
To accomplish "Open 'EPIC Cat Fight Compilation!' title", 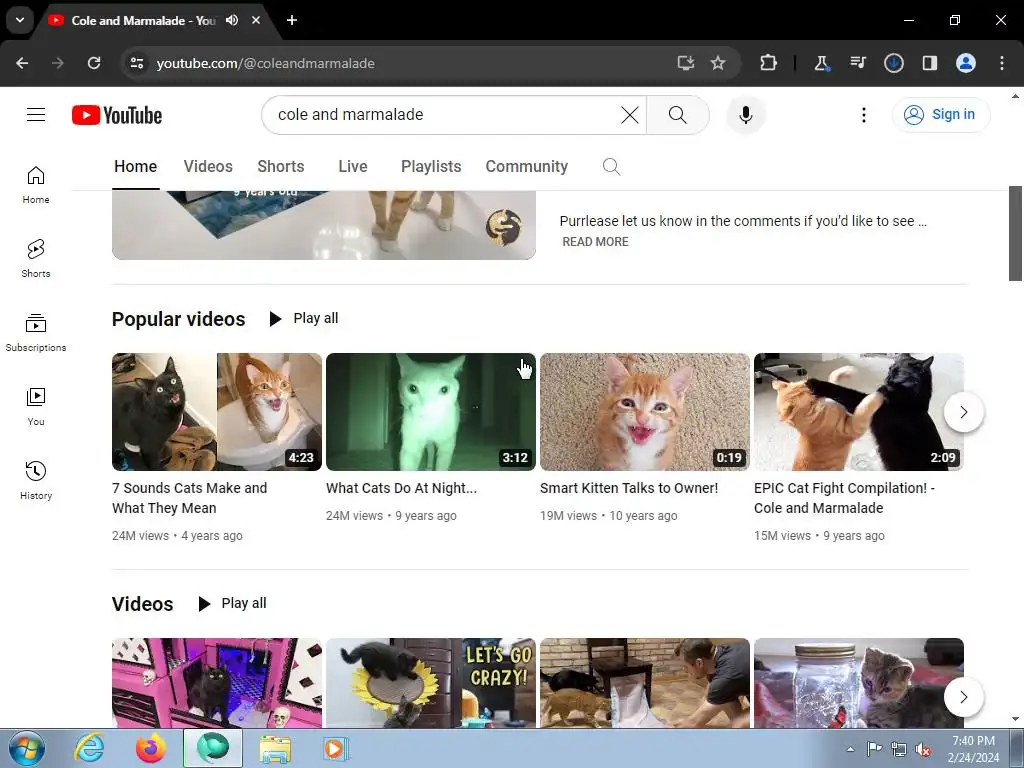I will pyautogui.click(x=844, y=498).
